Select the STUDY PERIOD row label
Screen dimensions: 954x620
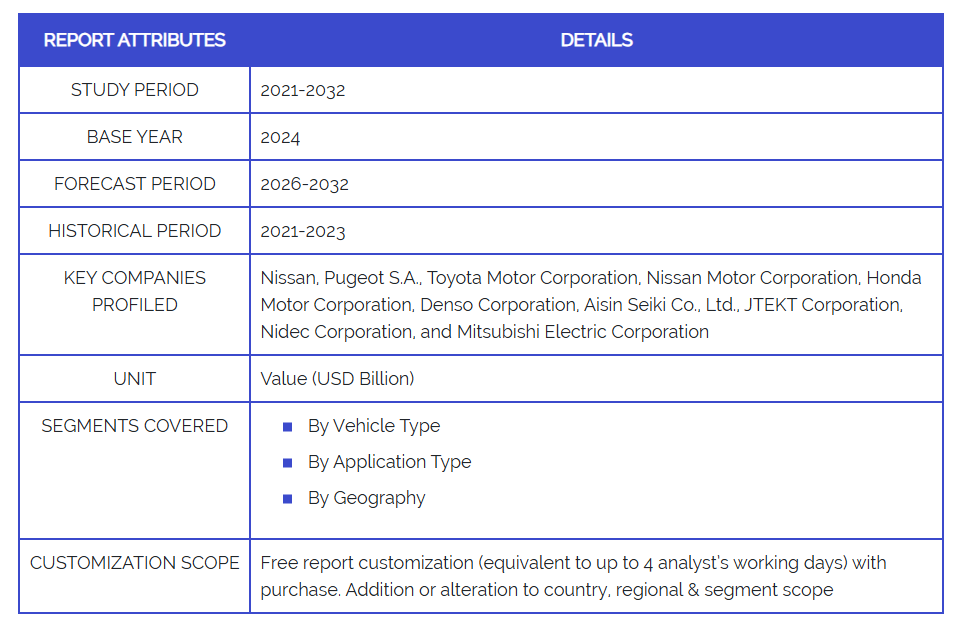[x=135, y=90]
